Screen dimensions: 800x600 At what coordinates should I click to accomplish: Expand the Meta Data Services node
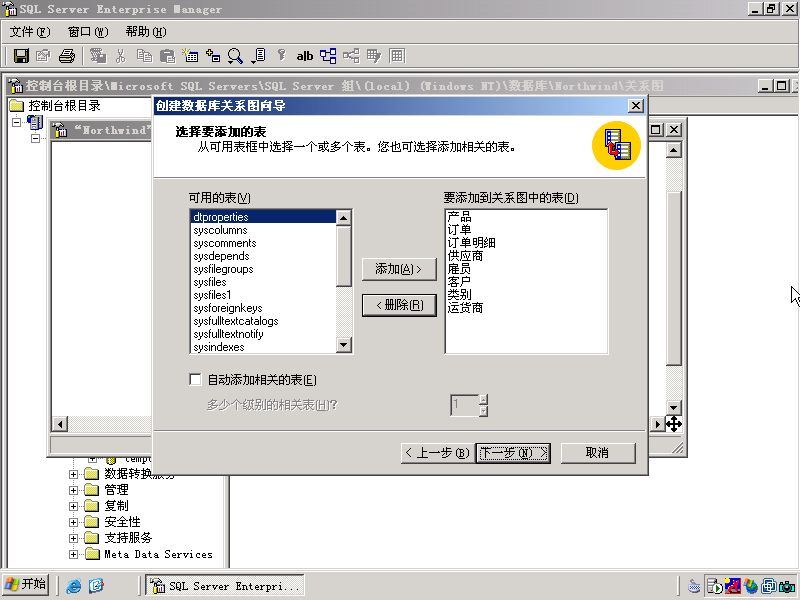(73, 554)
